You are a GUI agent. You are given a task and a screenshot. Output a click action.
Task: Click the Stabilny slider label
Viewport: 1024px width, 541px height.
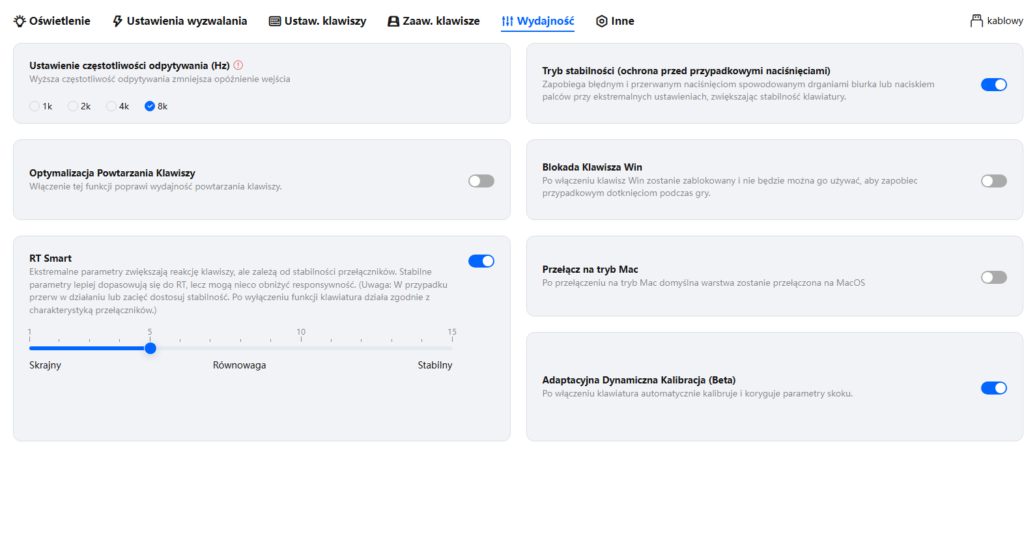click(435, 365)
